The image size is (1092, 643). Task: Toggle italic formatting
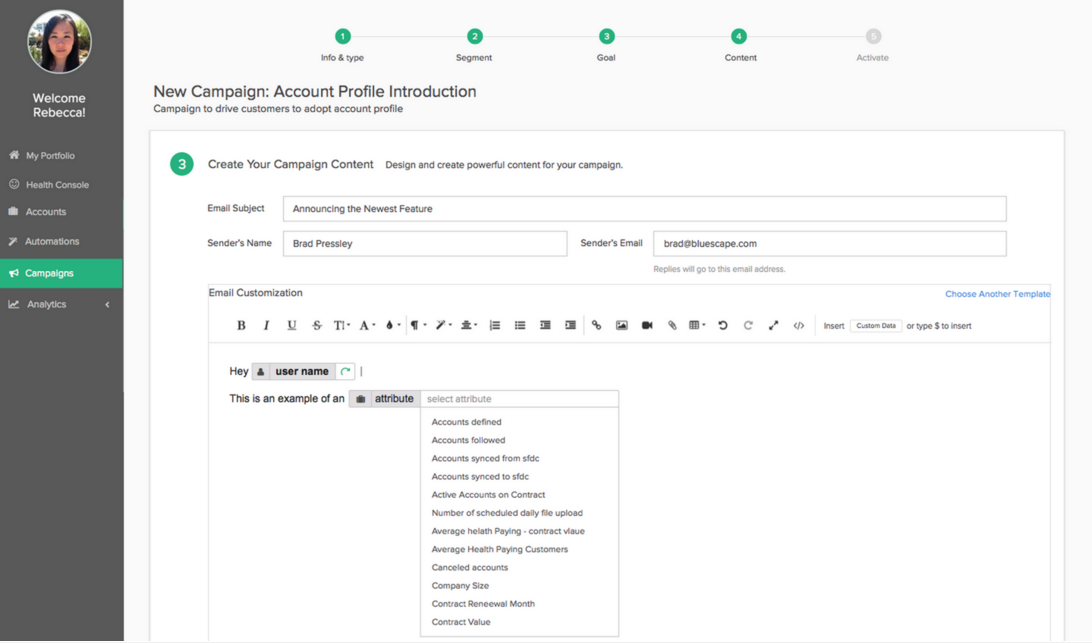point(266,325)
